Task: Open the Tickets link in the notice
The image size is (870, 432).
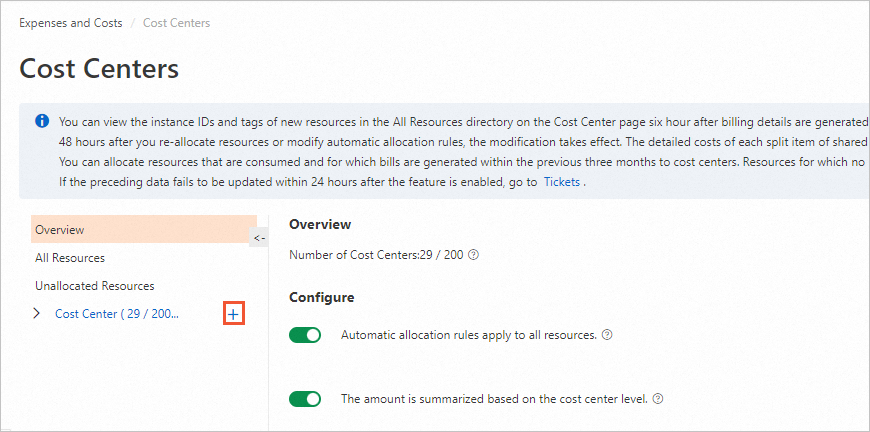Action: point(561,182)
